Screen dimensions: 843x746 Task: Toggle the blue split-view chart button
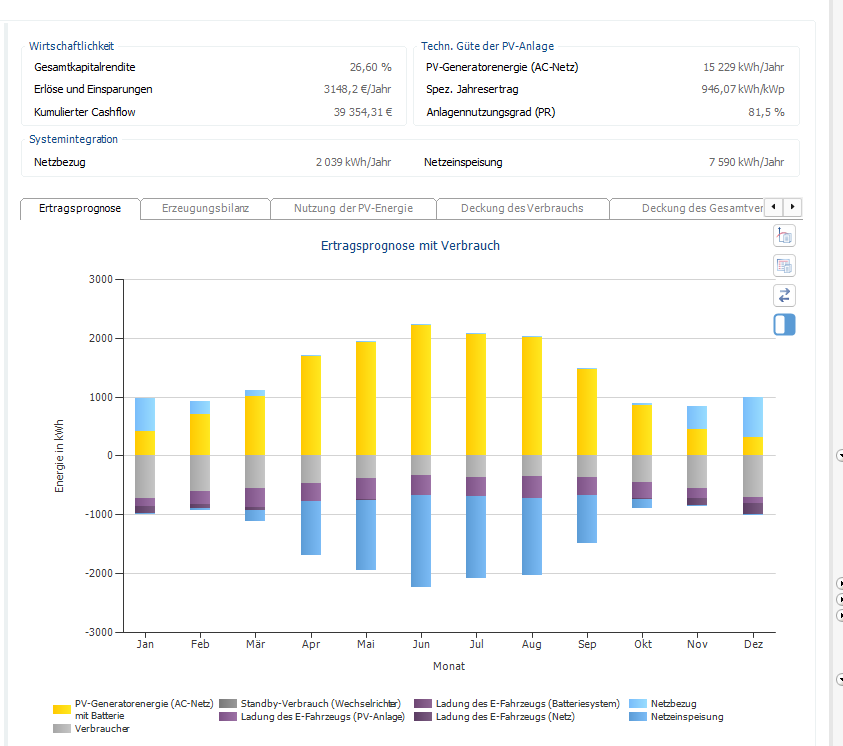(x=784, y=325)
